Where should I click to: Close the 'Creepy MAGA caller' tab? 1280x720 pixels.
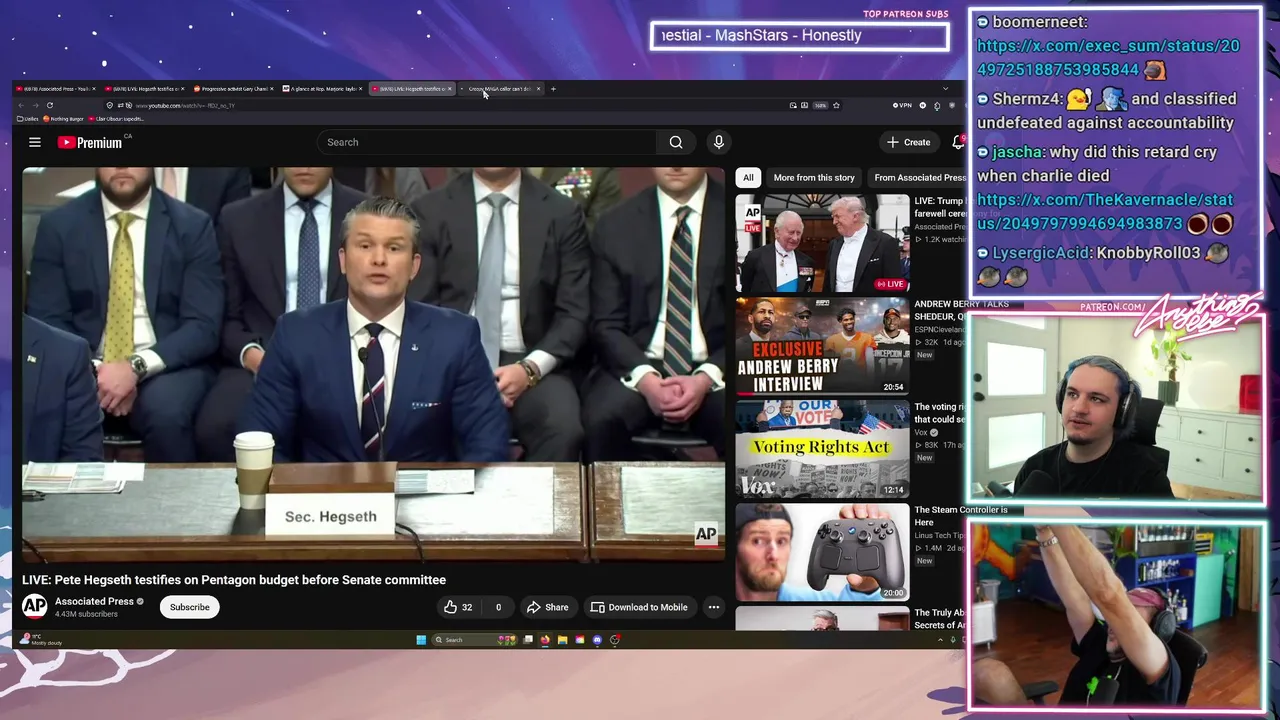[538, 89]
